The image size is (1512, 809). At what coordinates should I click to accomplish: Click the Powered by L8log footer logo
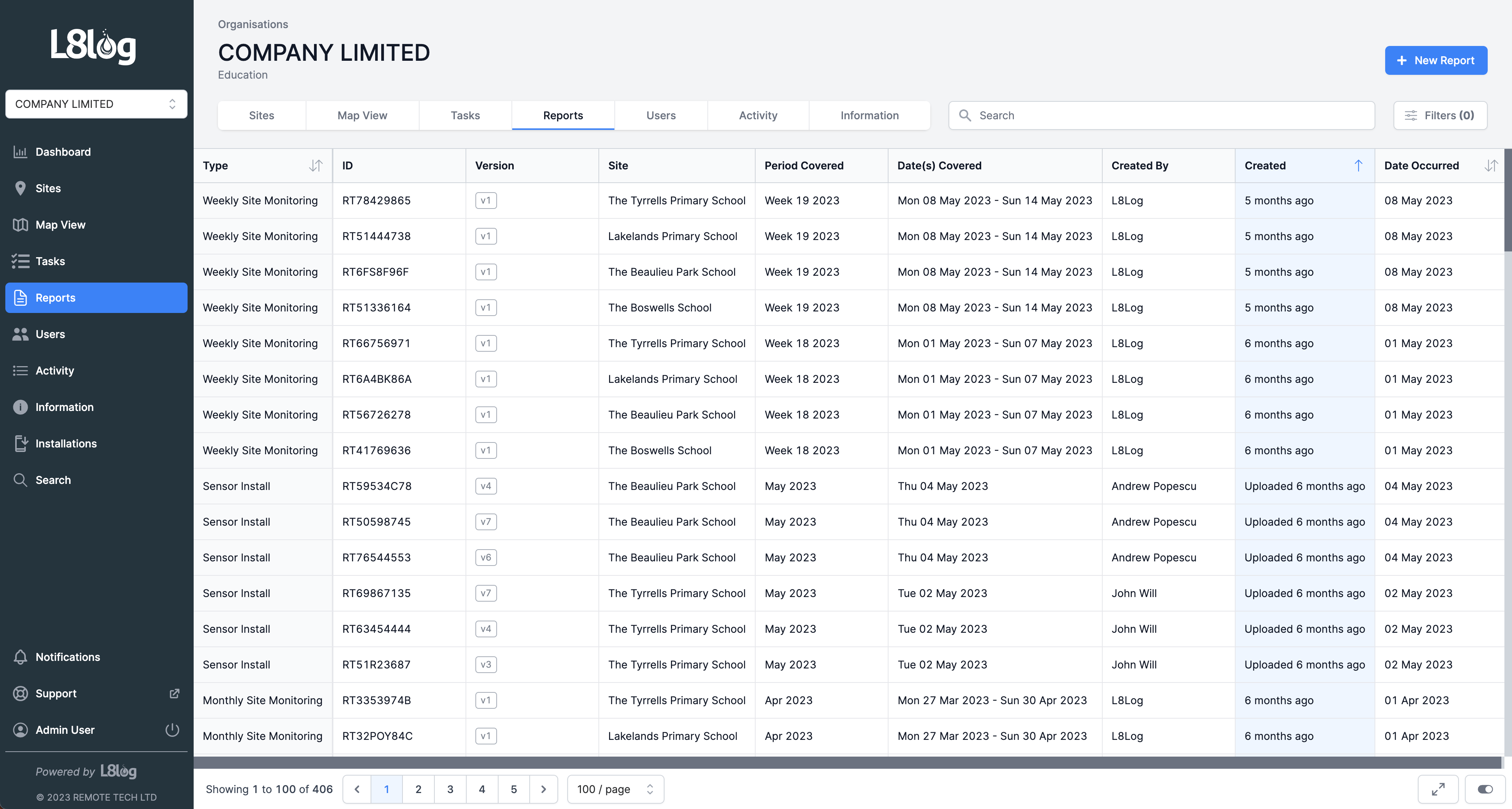[118, 771]
